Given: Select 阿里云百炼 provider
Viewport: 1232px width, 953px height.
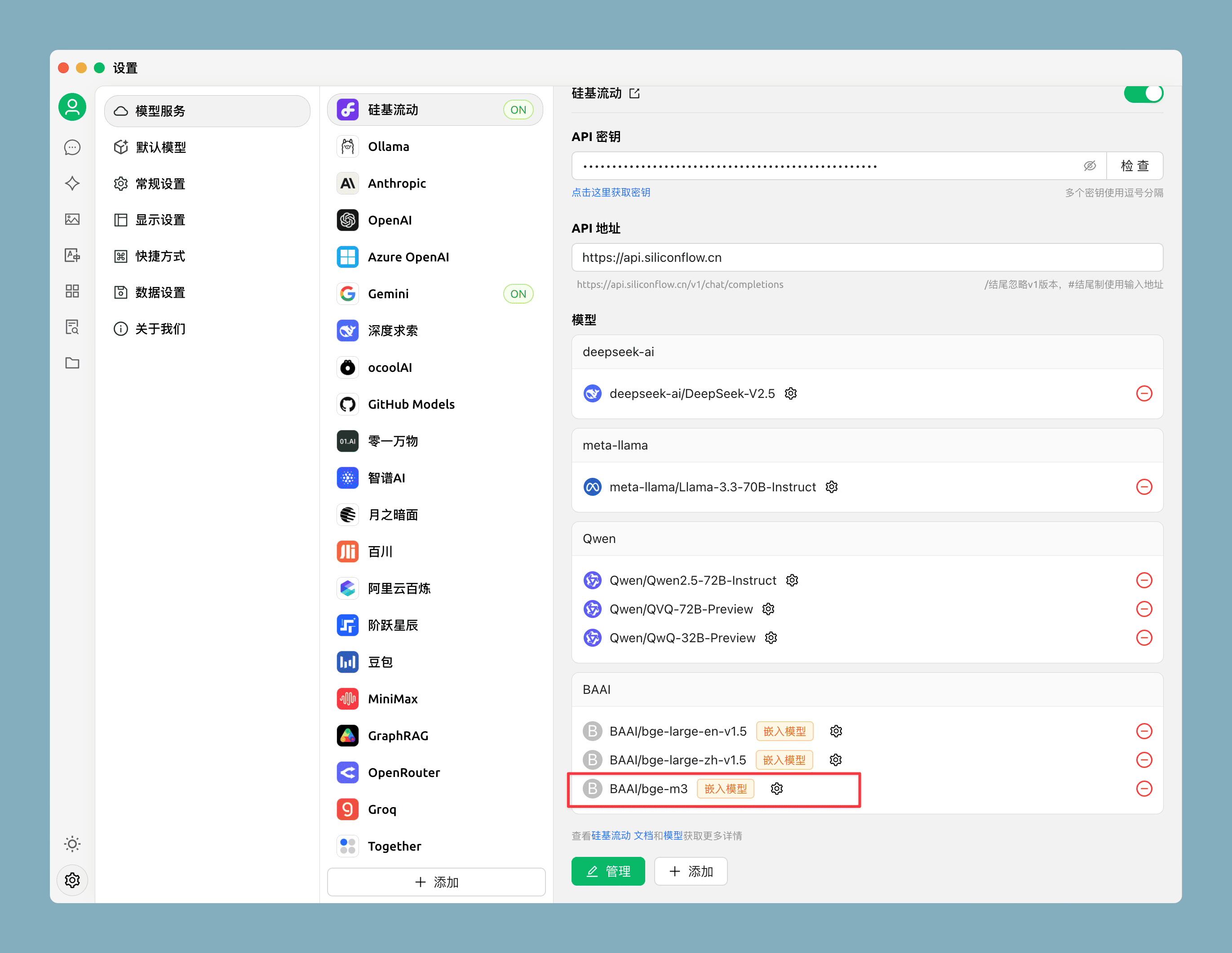Looking at the screenshot, I should pyautogui.click(x=435, y=588).
